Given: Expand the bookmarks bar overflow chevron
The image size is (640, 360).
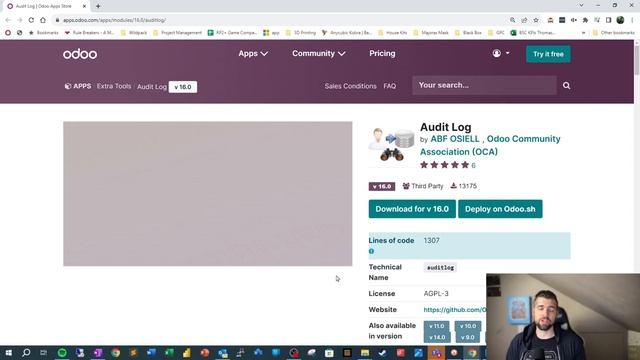Looking at the screenshot, I should pyautogui.click(x=583, y=33).
